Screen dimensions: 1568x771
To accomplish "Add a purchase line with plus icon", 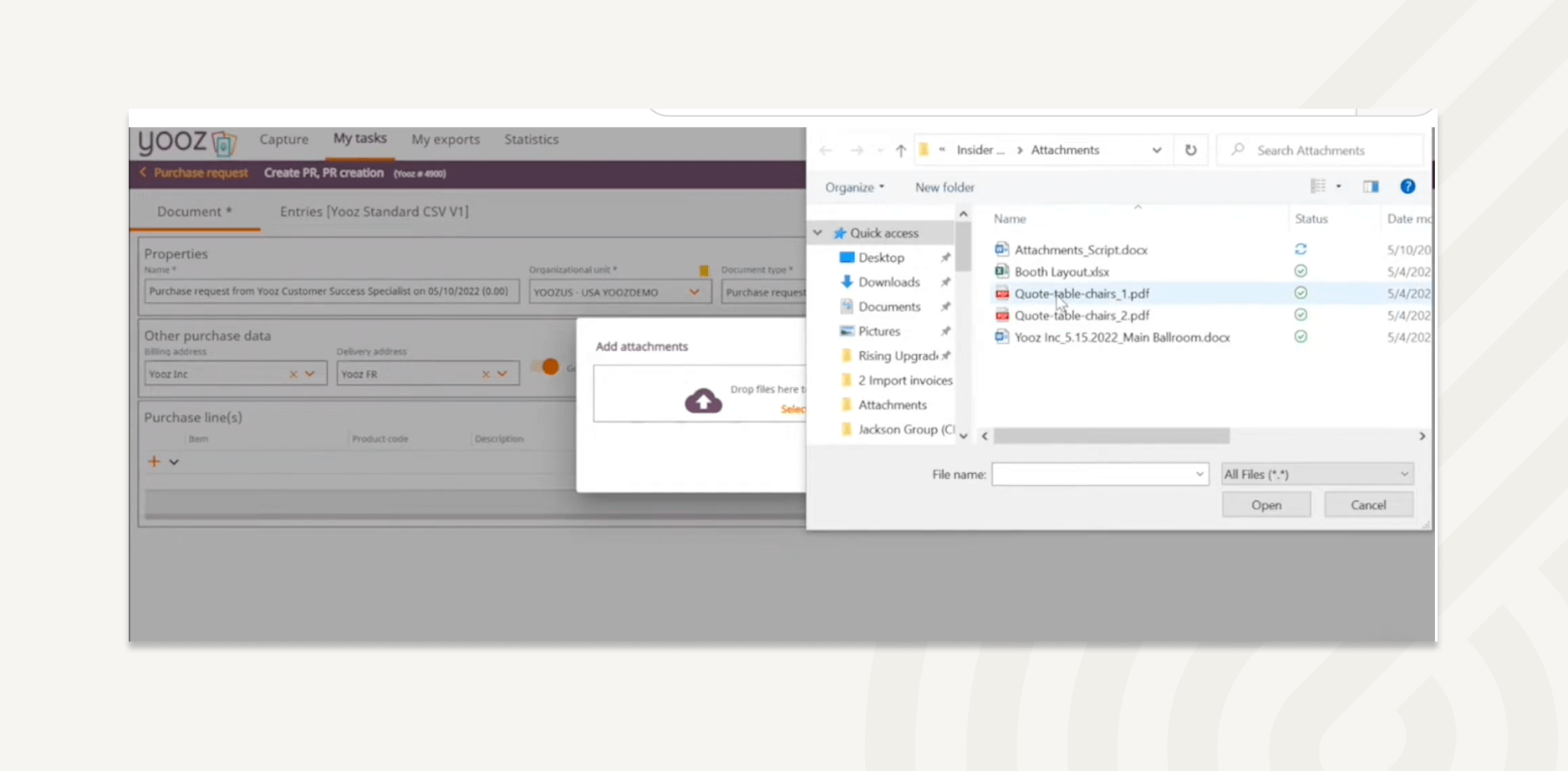I will tap(154, 462).
